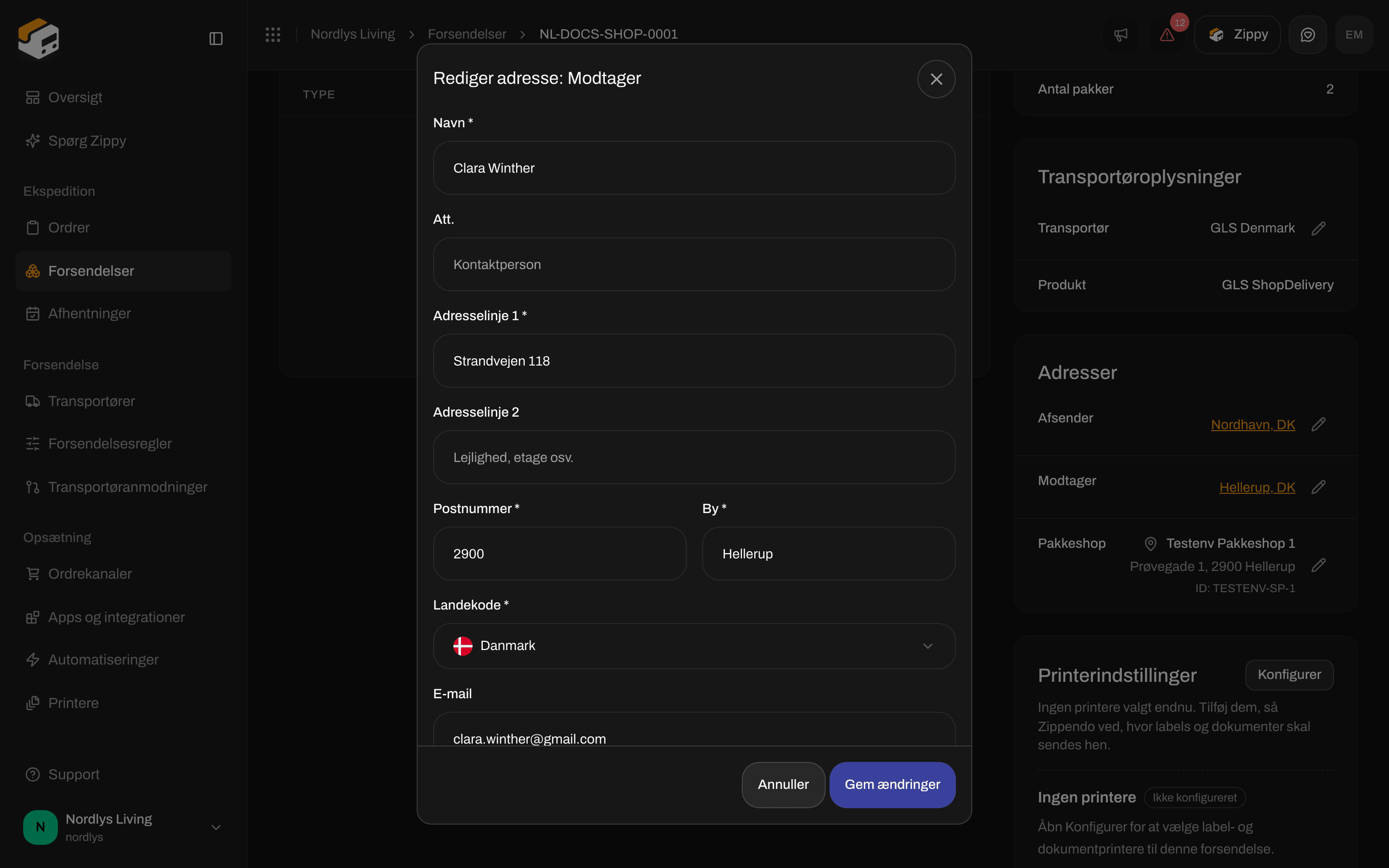Image resolution: width=1389 pixels, height=868 pixels.
Task: Open Transportører in sidebar
Action: pyautogui.click(x=123, y=401)
